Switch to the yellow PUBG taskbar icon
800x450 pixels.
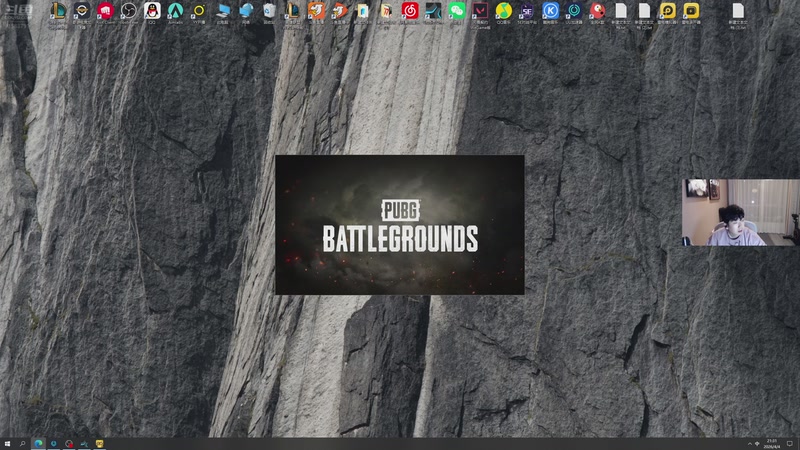pos(99,444)
